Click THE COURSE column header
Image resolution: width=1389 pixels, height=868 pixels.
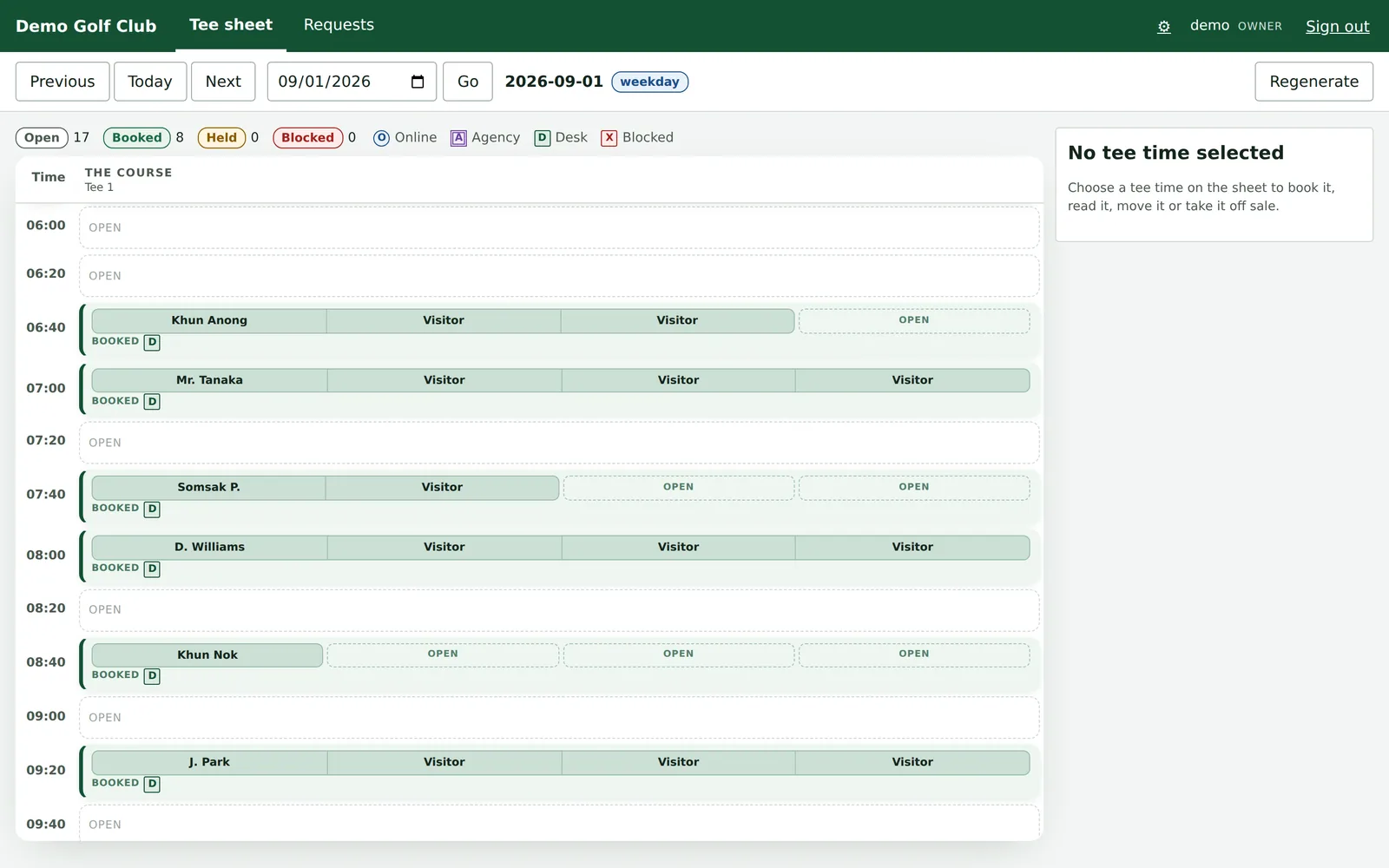click(x=128, y=174)
